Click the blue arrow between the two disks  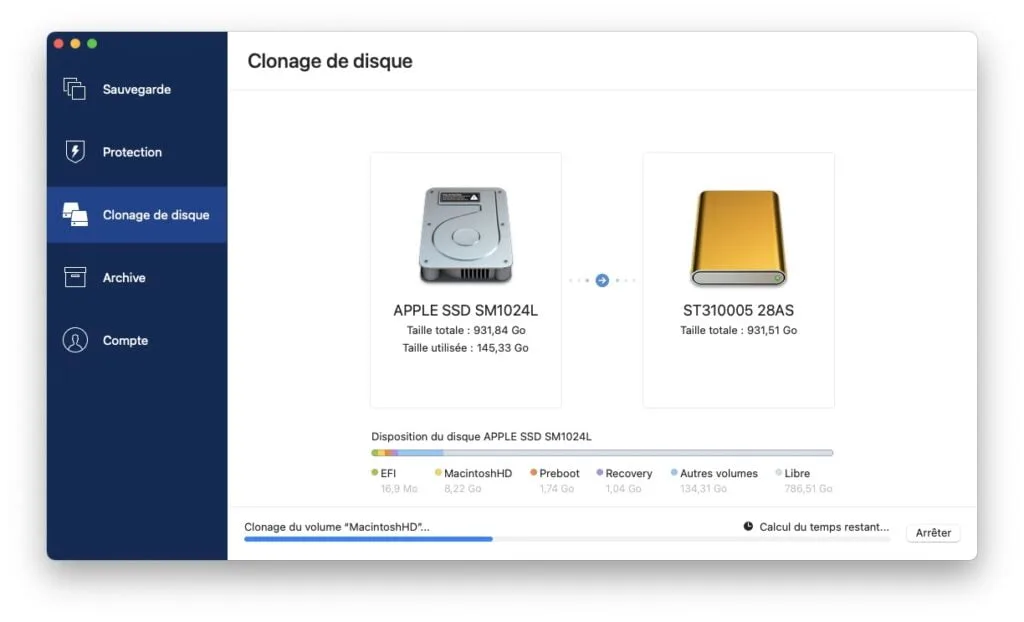pyautogui.click(x=602, y=280)
